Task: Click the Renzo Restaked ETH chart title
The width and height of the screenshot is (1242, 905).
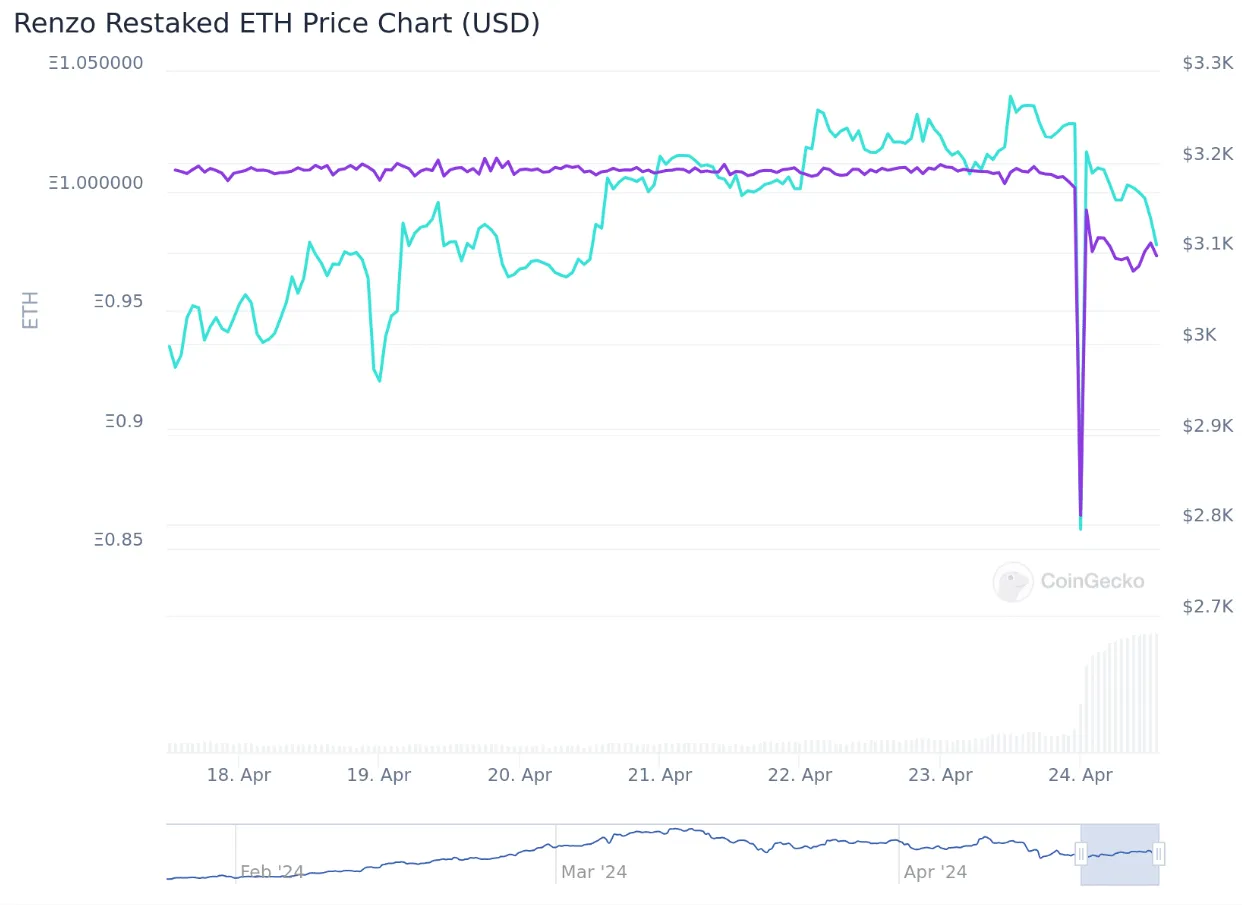Action: click(x=277, y=23)
